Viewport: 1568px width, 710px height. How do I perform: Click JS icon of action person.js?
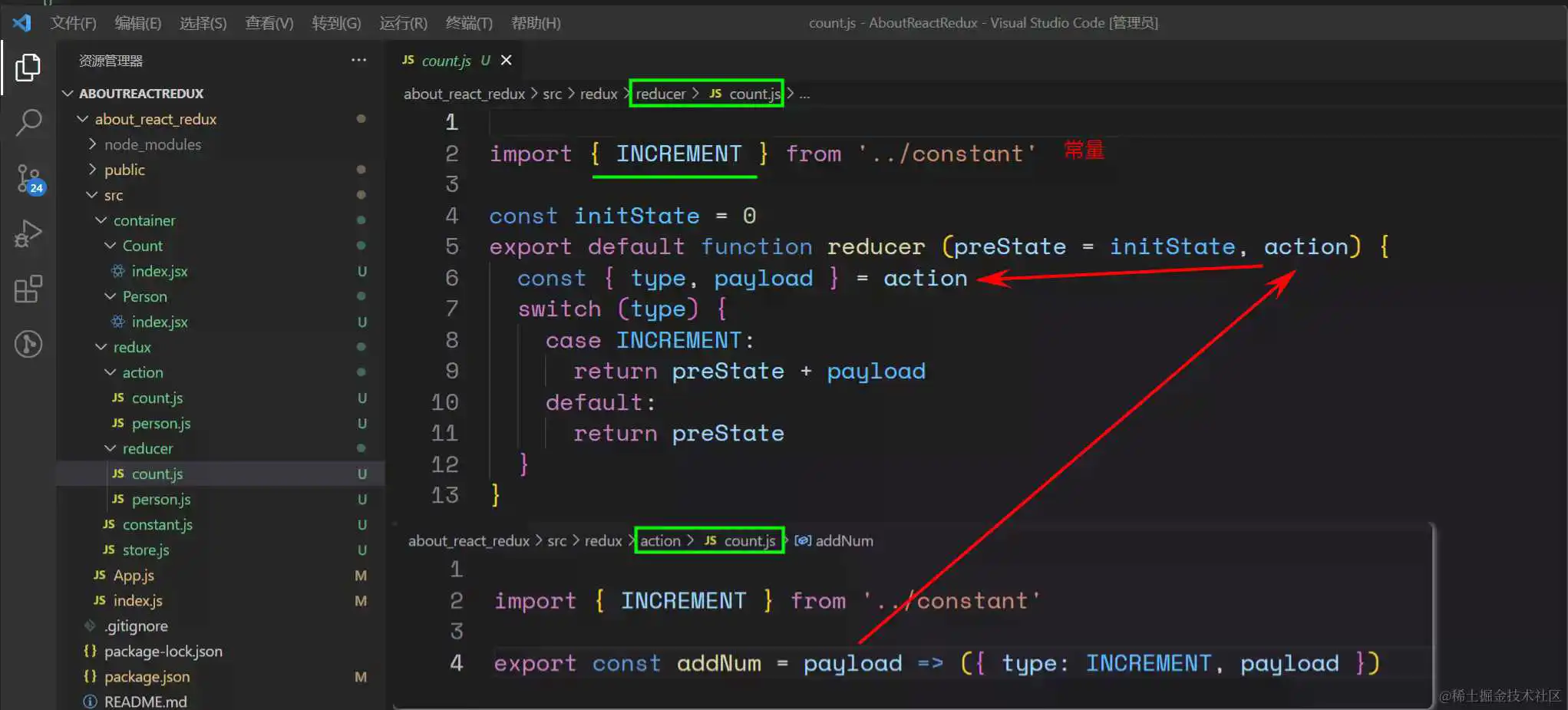point(117,423)
